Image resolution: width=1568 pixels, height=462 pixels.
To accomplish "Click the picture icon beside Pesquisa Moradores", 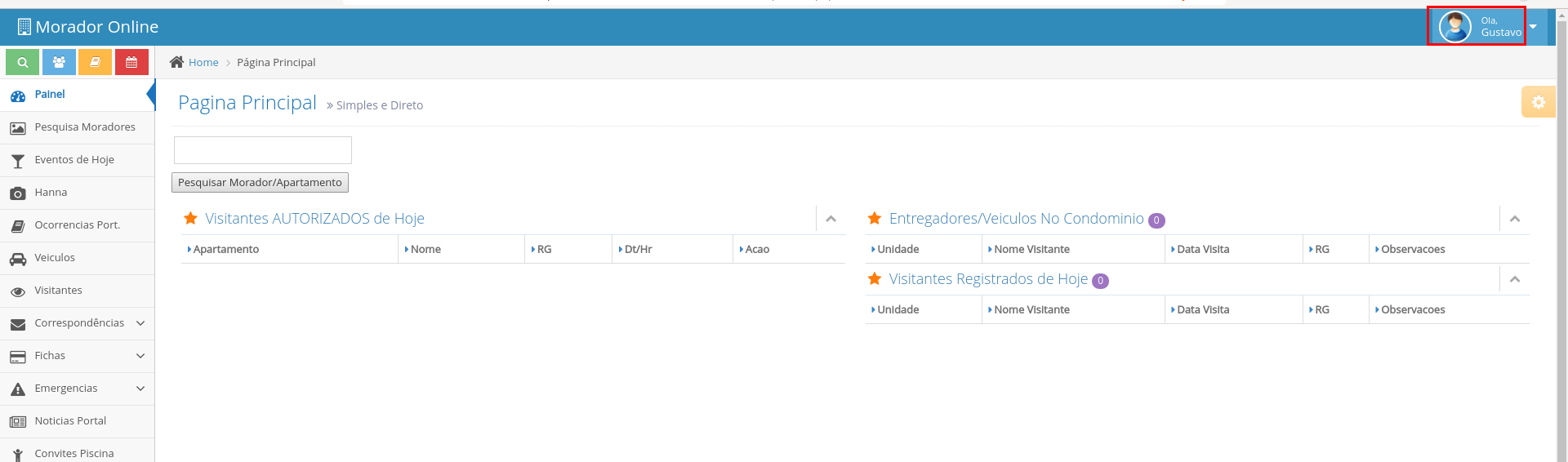I will [18, 128].
